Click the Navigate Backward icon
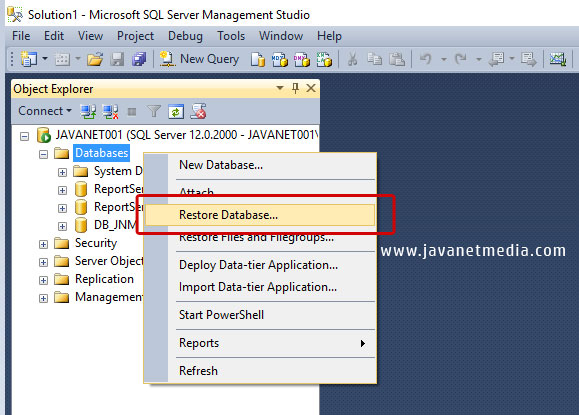The height and width of the screenshot is (415, 579). pos(496,59)
